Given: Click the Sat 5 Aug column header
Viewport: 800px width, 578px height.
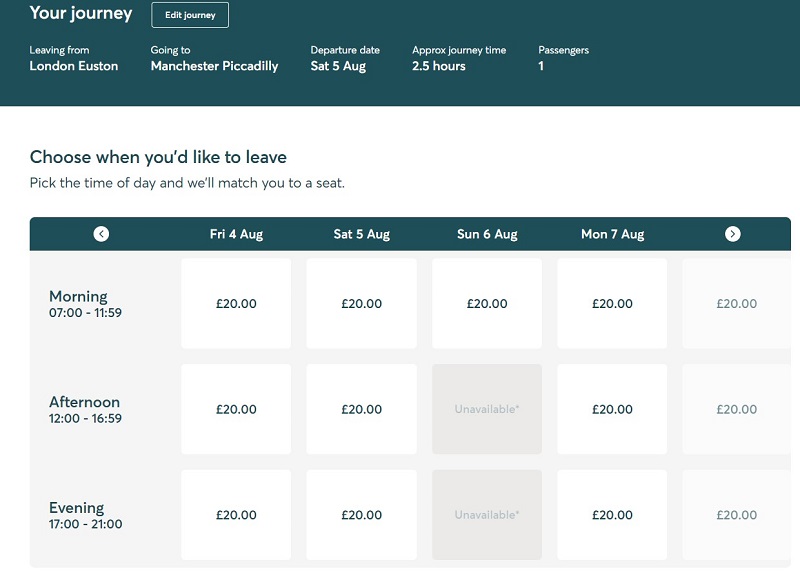Looking at the screenshot, I should click(x=362, y=234).
